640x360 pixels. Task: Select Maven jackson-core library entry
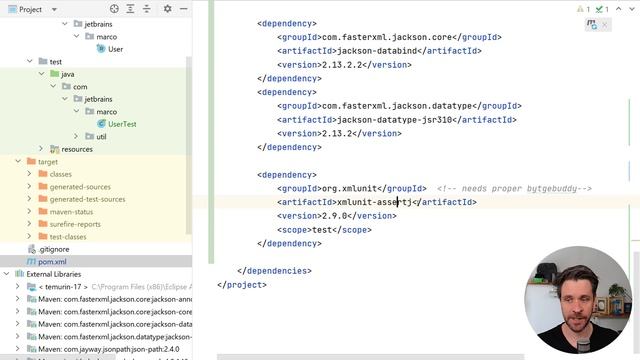(115, 311)
